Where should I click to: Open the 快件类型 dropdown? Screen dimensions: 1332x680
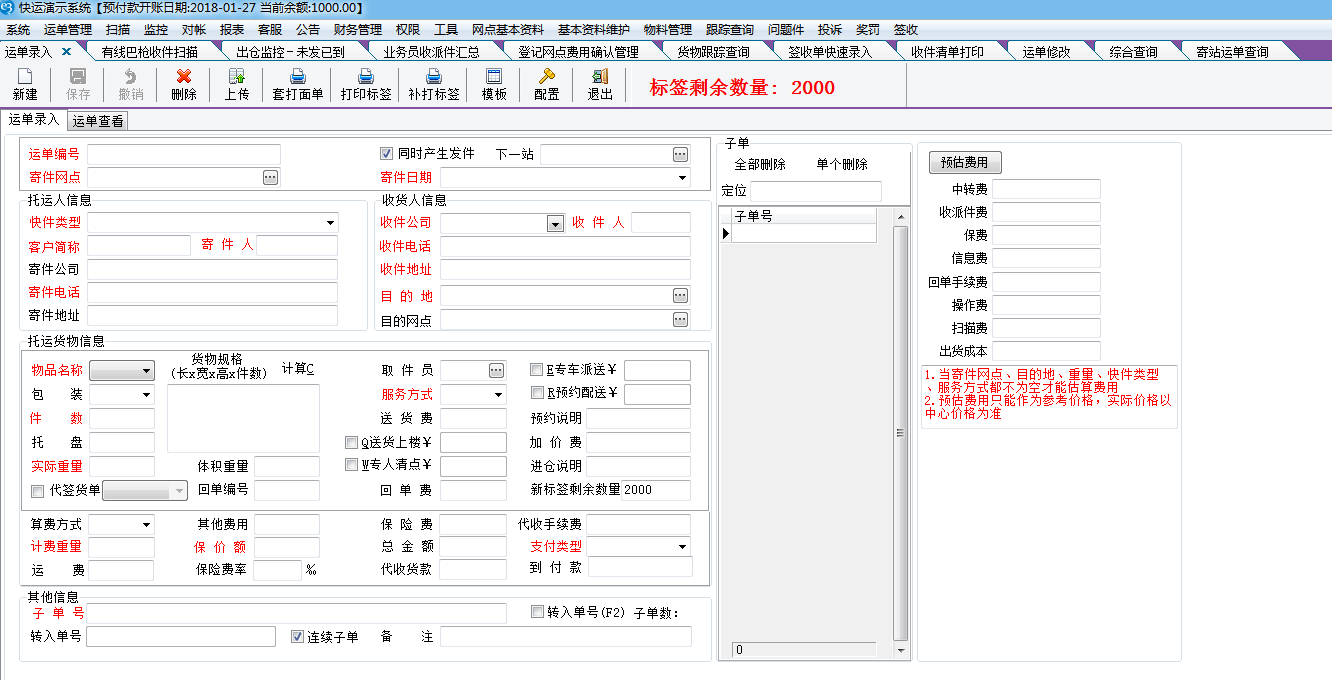pos(330,222)
